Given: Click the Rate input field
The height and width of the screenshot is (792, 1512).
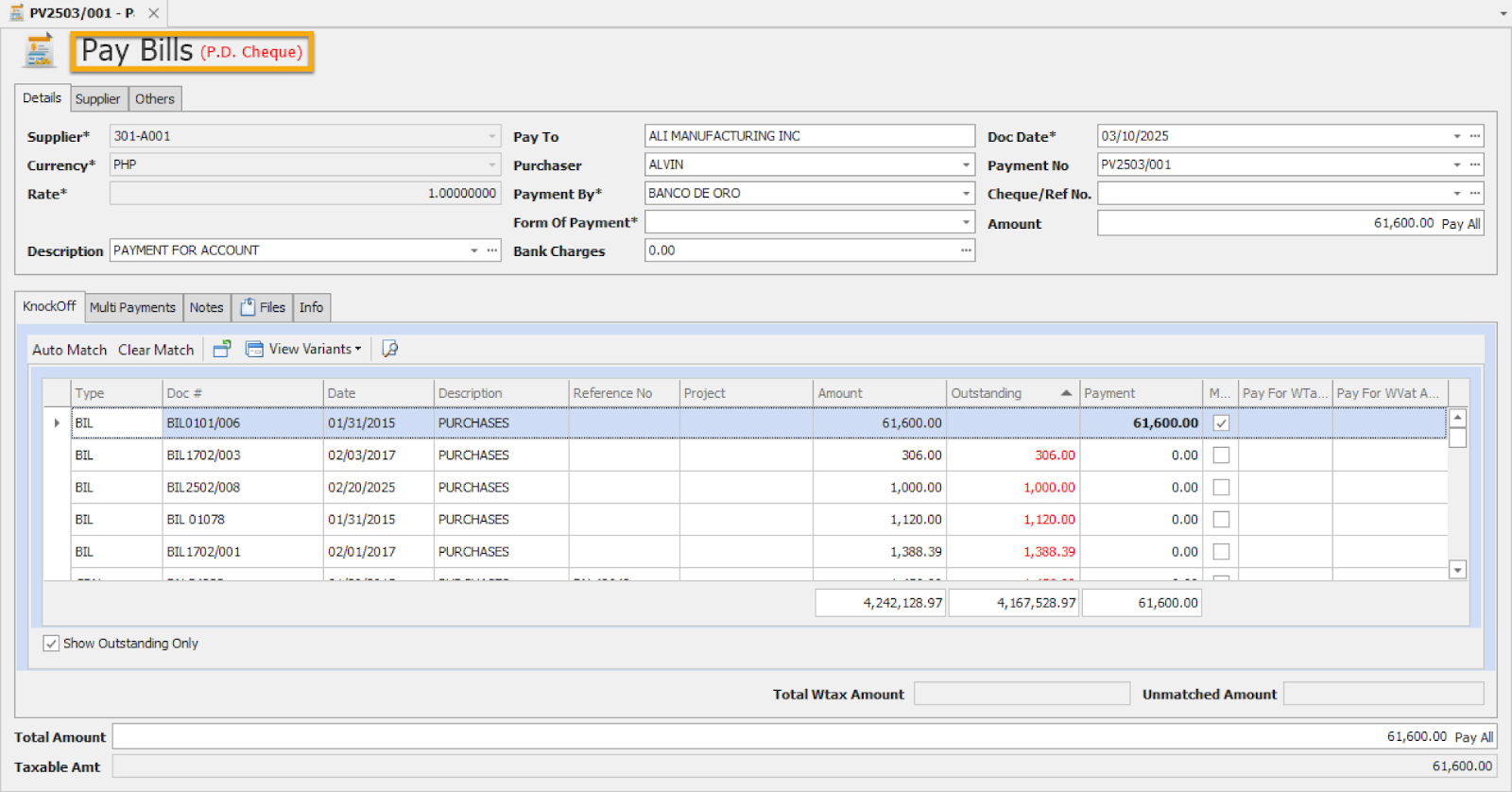Looking at the screenshot, I should coord(304,193).
